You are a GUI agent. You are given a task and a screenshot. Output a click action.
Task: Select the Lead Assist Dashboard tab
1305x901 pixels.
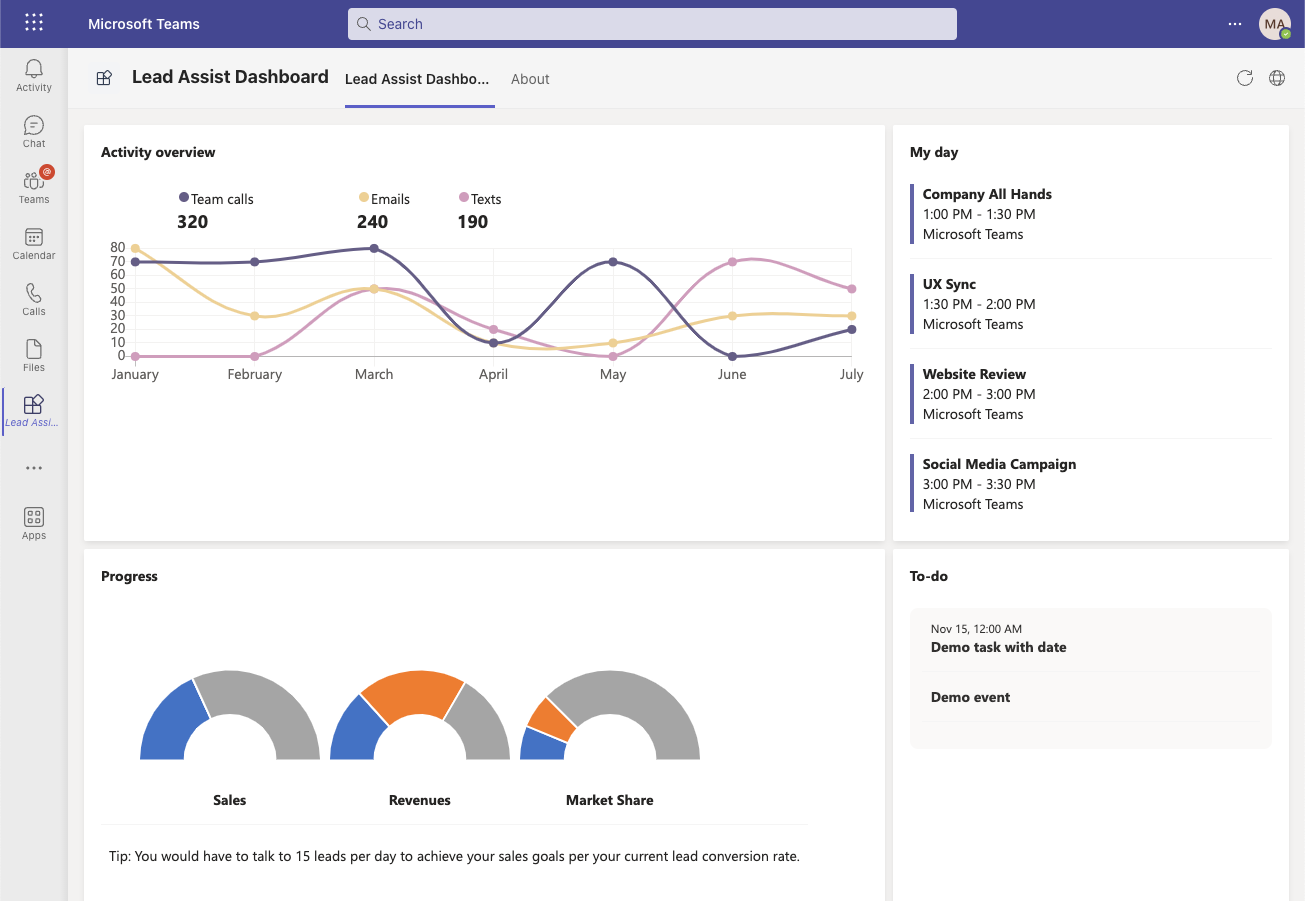[418, 79]
